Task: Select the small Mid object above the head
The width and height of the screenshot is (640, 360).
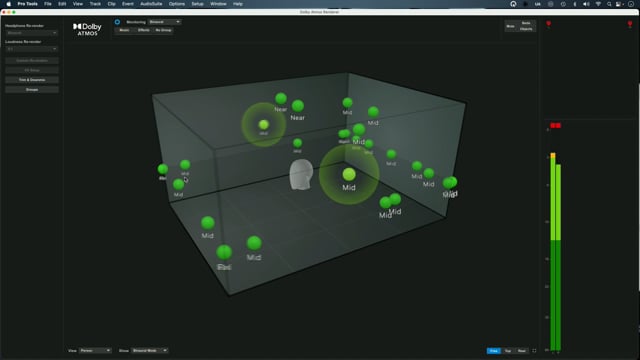Action: click(x=298, y=143)
